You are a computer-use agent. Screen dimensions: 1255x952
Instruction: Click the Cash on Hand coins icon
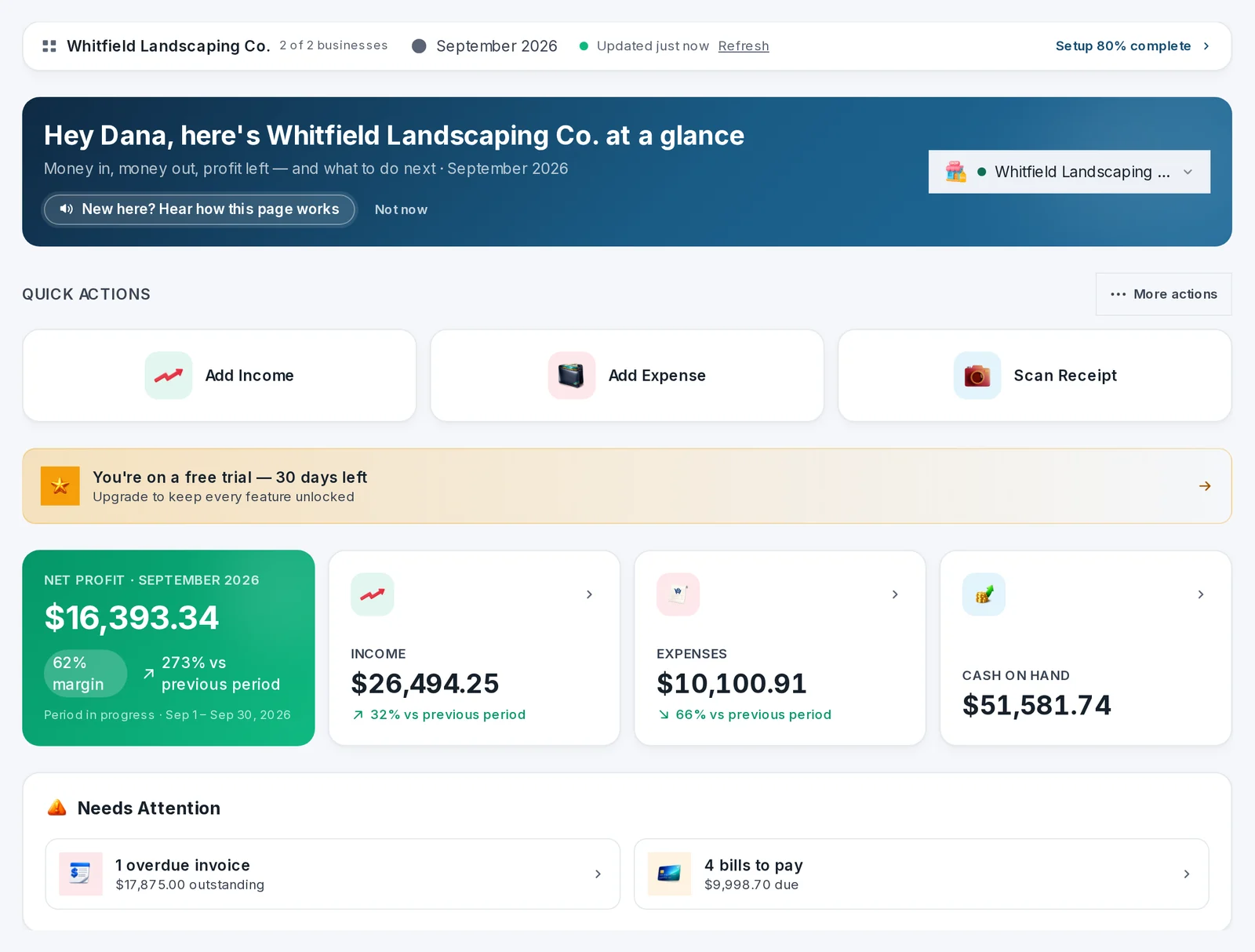click(x=984, y=594)
